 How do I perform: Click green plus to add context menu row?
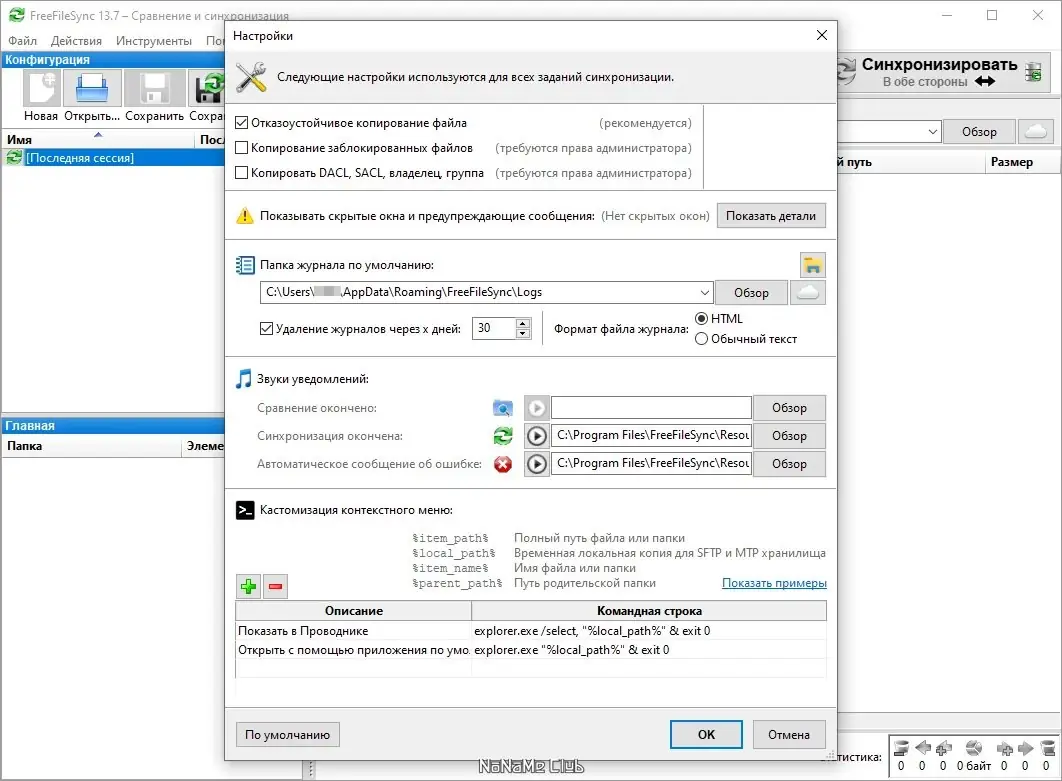pyautogui.click(x=249, y=586)
